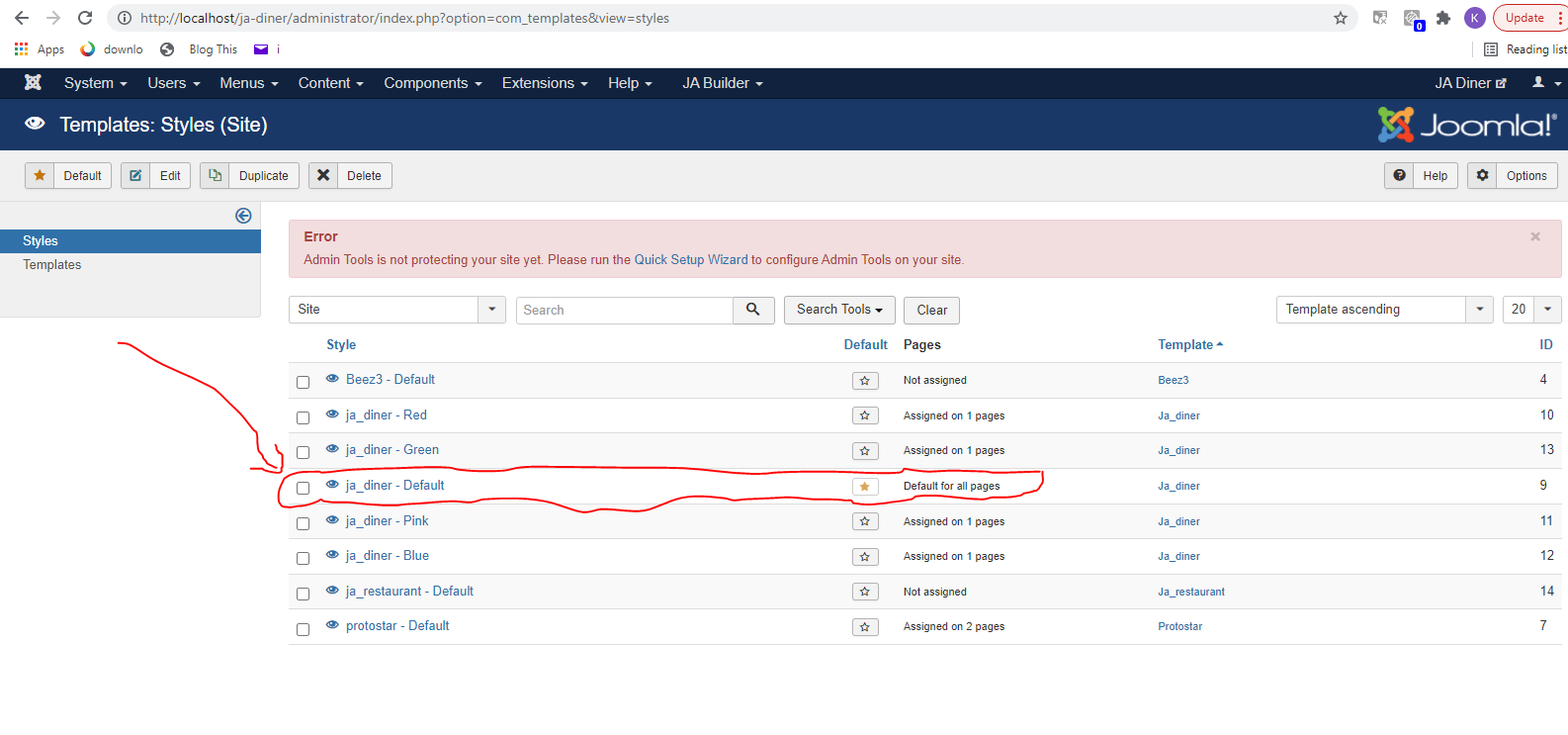The width and height of the screenshot is (1568, 735).
Task: Reload the page with the browser refresh icon
Action: pos(85,18)
